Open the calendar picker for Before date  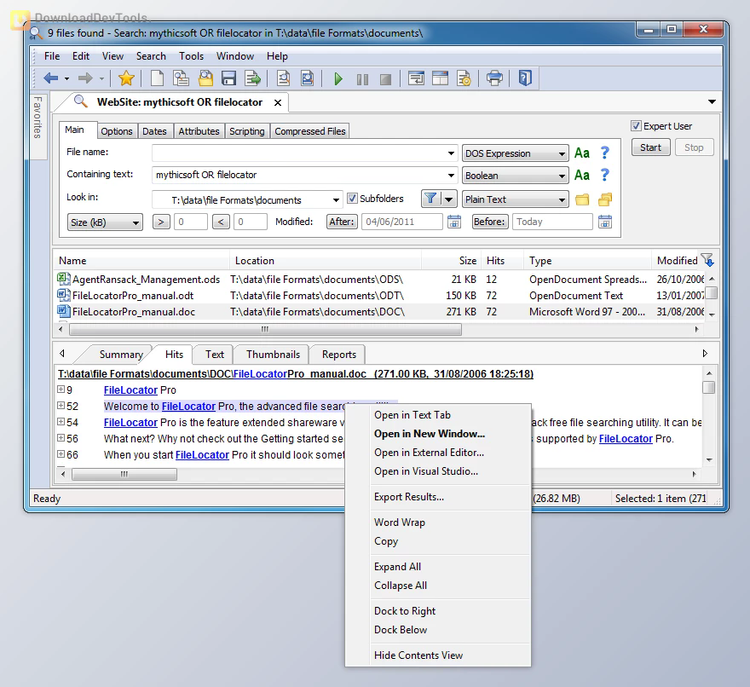[605, 222]
